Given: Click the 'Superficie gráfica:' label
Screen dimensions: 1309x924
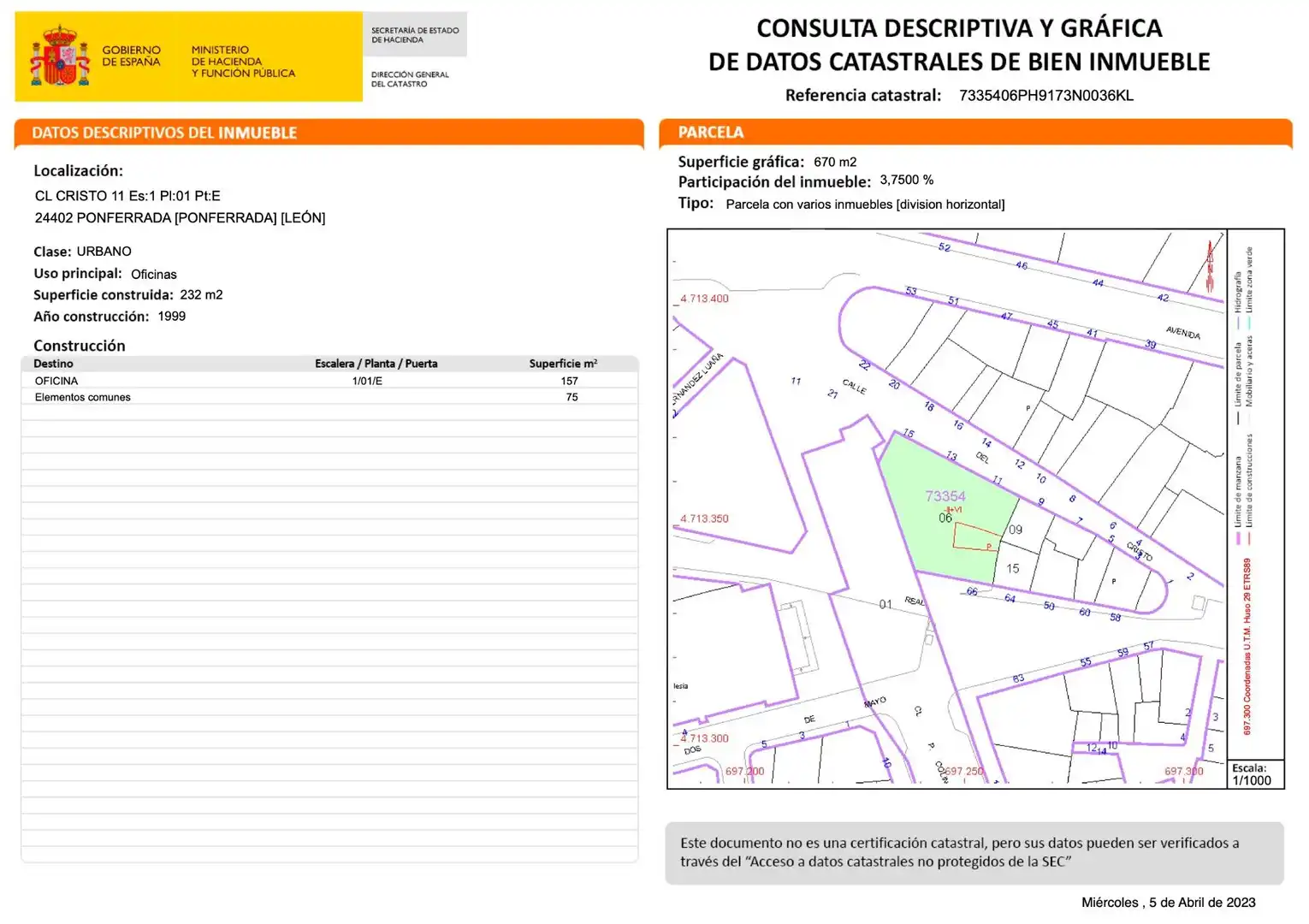Looking at the screenshot, I should [x=741, y=162].
